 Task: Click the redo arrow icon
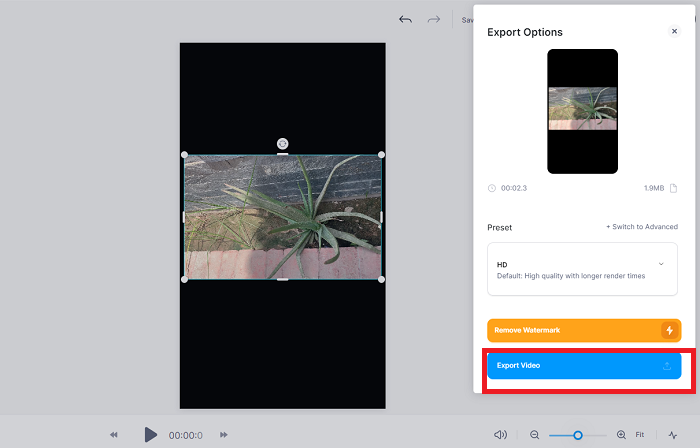pos(433,19)
